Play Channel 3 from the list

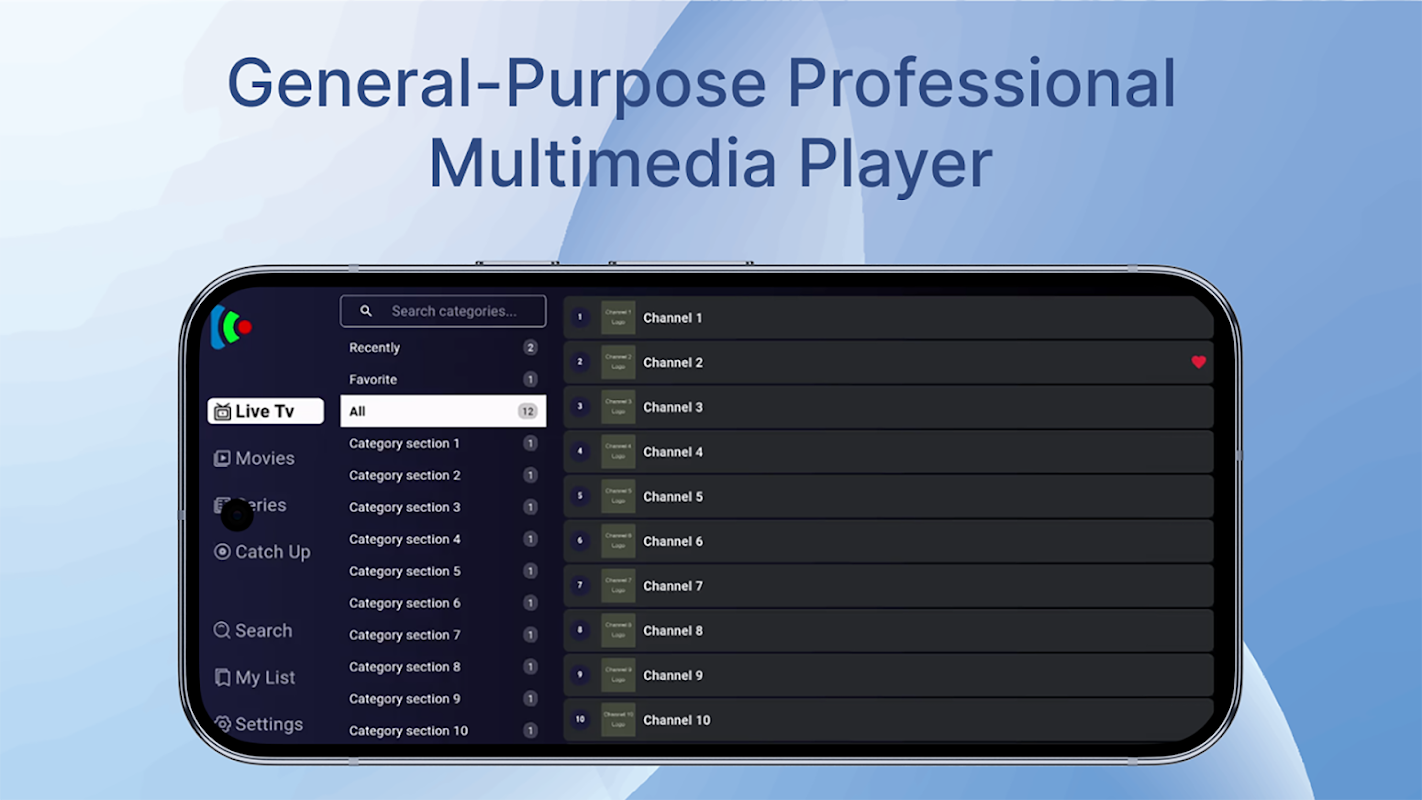tap(888, 407)
